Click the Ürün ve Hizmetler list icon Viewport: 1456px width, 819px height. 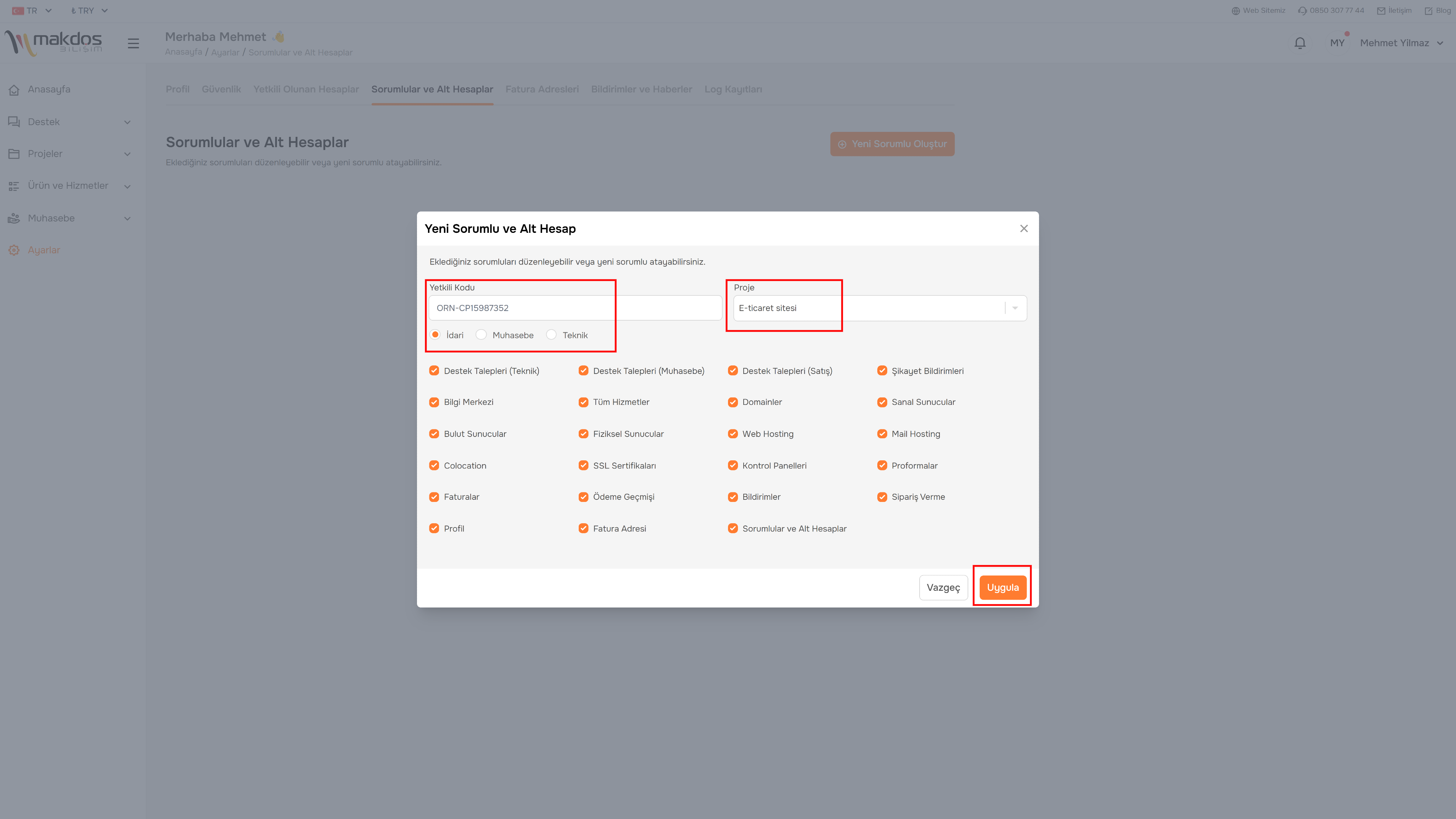14,186
